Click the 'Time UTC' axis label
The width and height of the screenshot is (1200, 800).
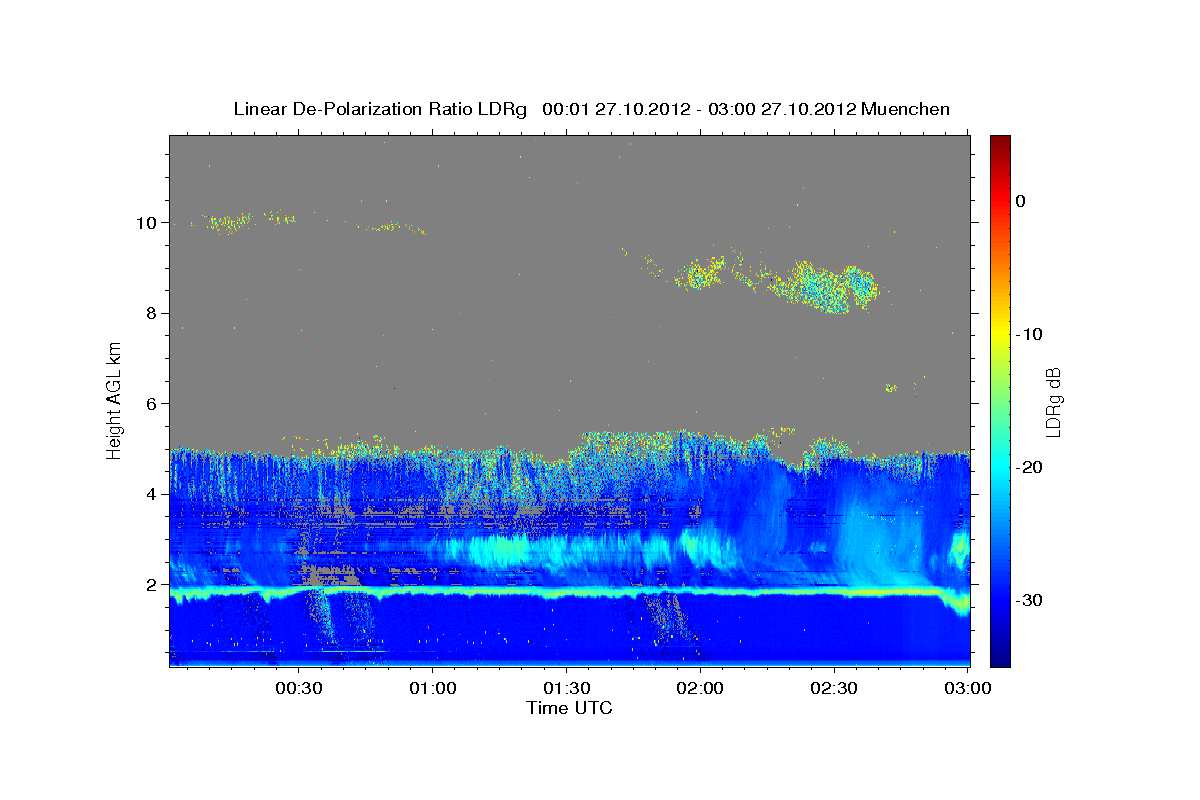coord(569,708)
